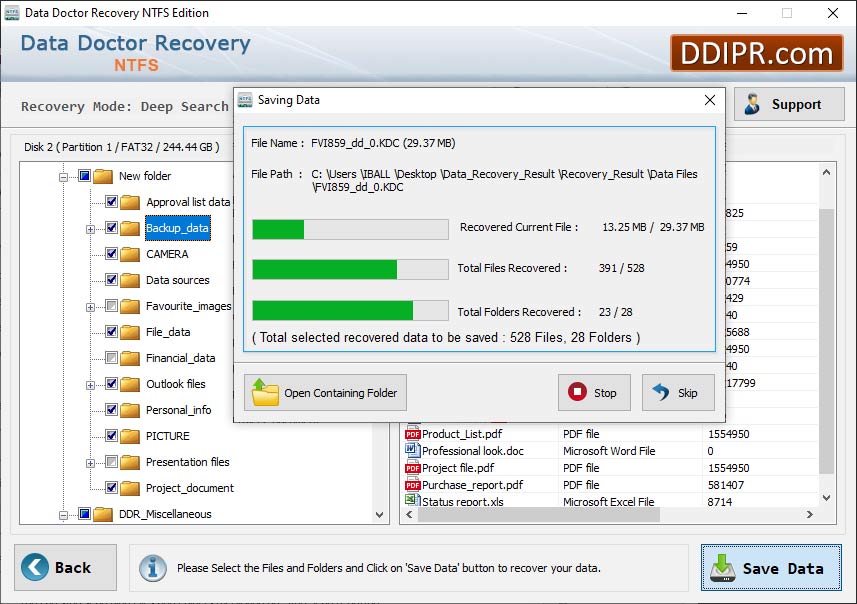The height and width of the screenshot is (604, 857).
Task: Expand the Backup_data tree node
Action: point(90,229)
